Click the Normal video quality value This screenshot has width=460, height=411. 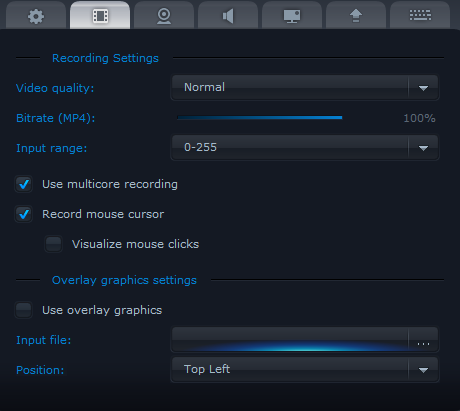[204, 87]
